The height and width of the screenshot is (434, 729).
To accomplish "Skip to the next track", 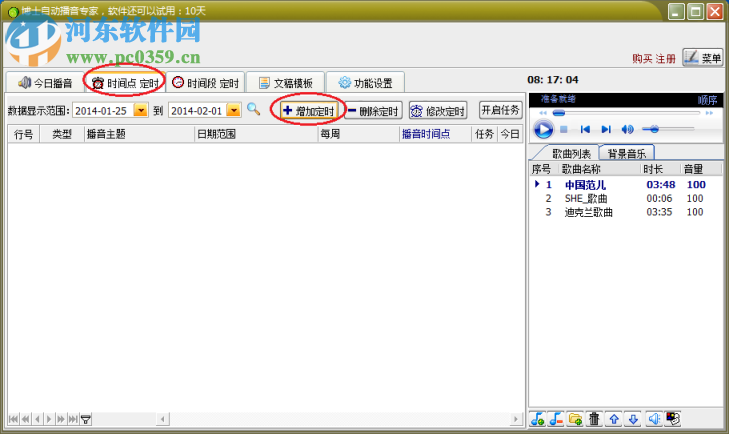I will coord(606,129).
